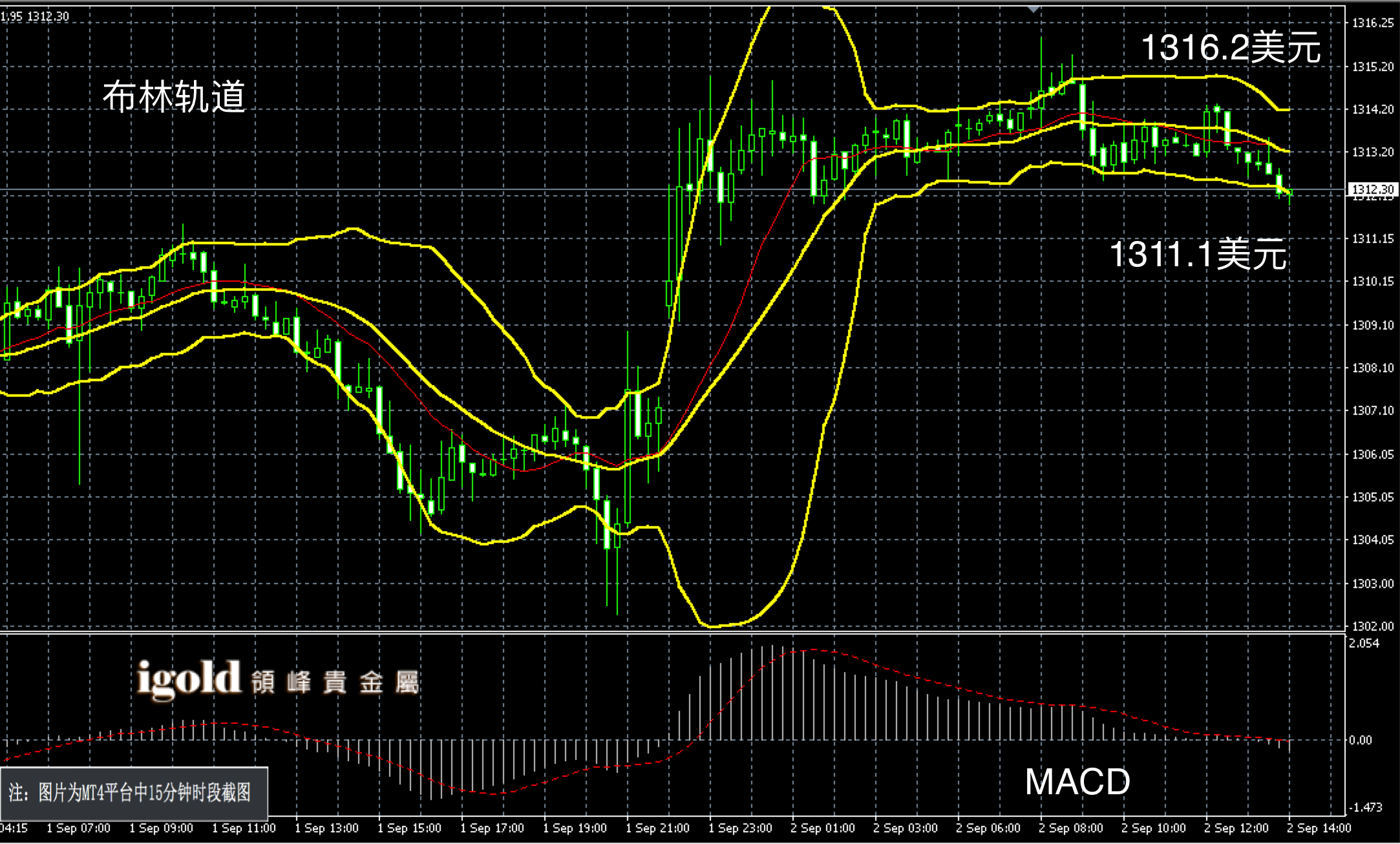The image size is (1400, 844).
Task: Click the chart shift triangle marker at top
Action: (x=1034, y=9)
